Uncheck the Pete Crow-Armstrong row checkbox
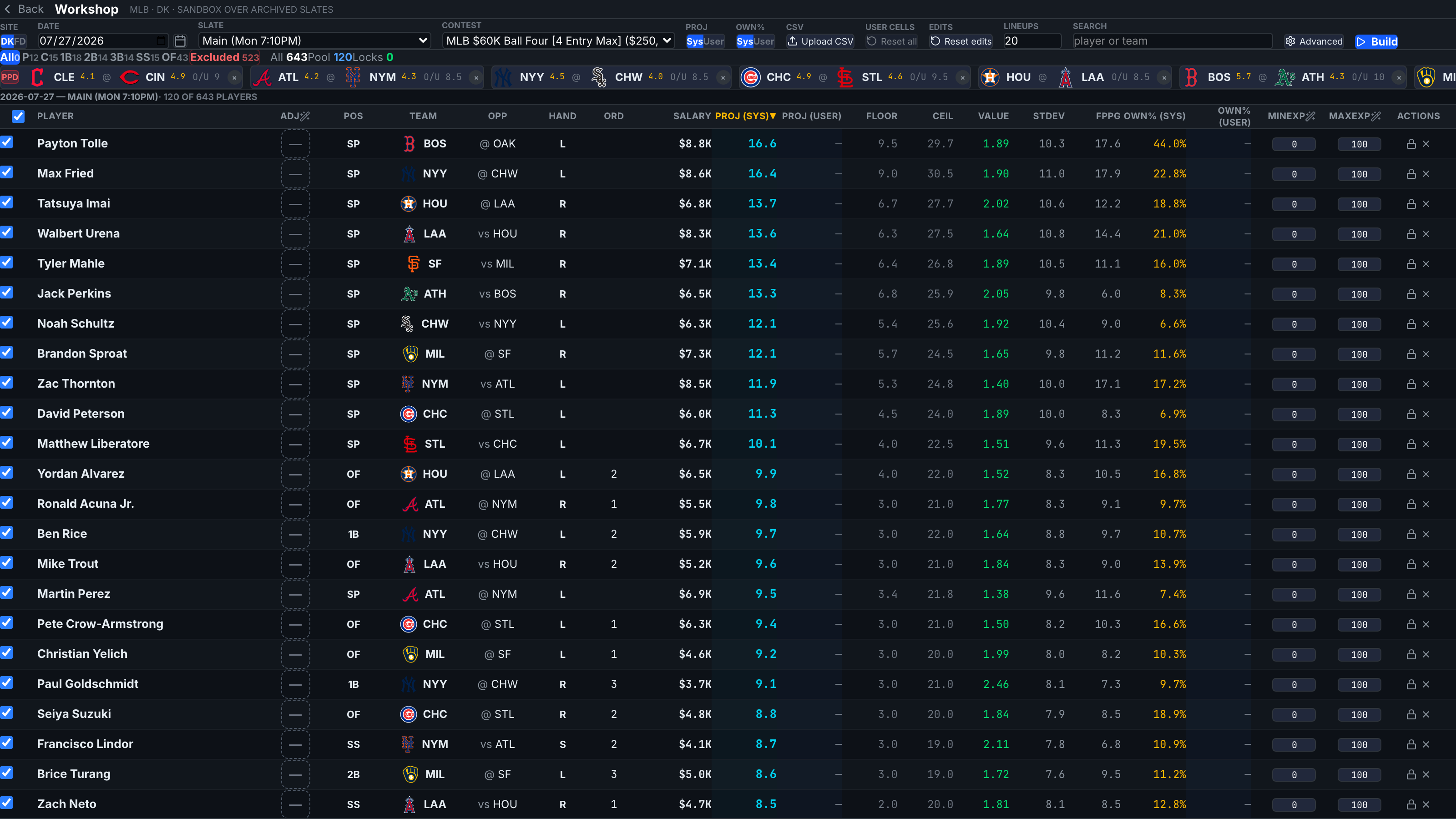1456x819 pixels. (x=6, y=622)
